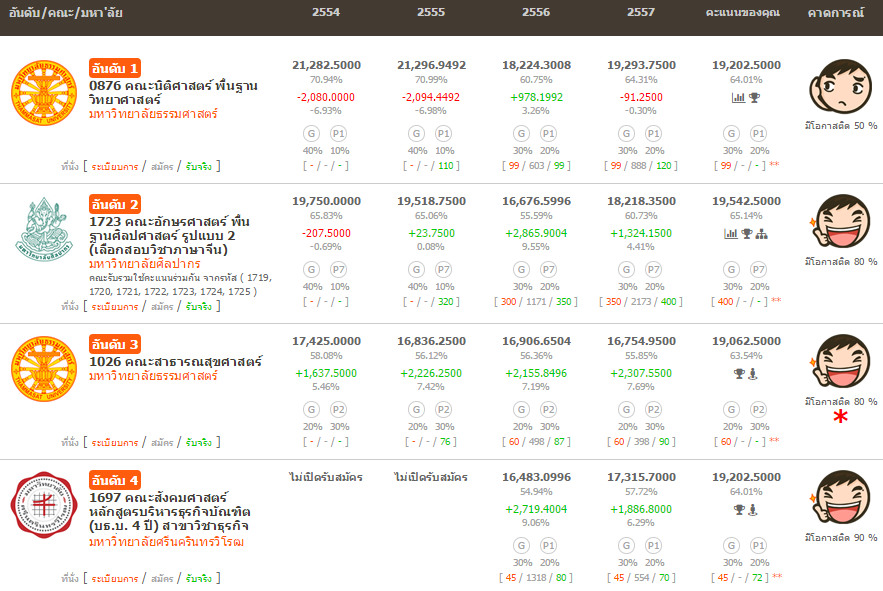Image resolution: width=883 pixels, height=591 pixels.
Task: Open ระเบียบการ link in rank 4 row
Action: [115, 578]
